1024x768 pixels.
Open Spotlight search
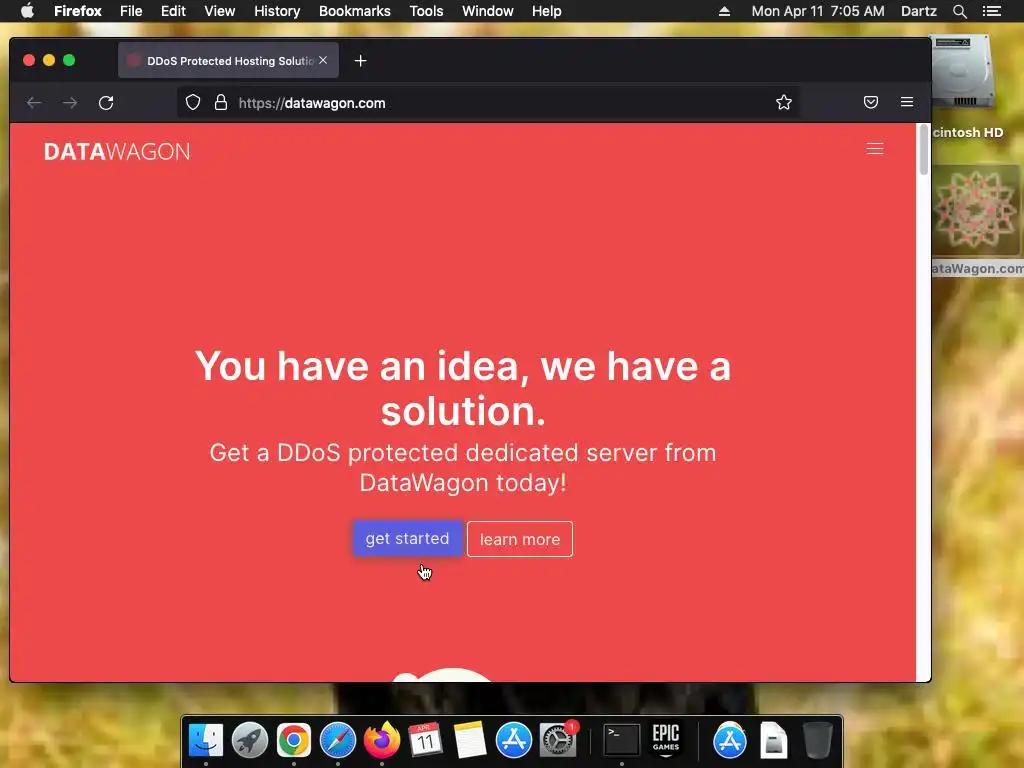[x=959, y=11]
